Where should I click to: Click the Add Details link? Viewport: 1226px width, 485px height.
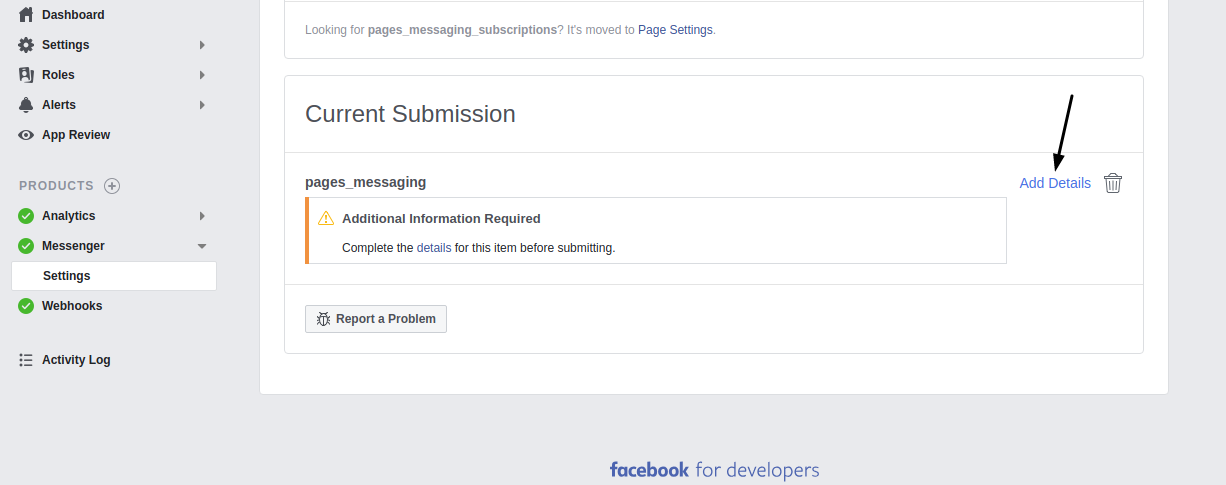tap(1055, 183)
